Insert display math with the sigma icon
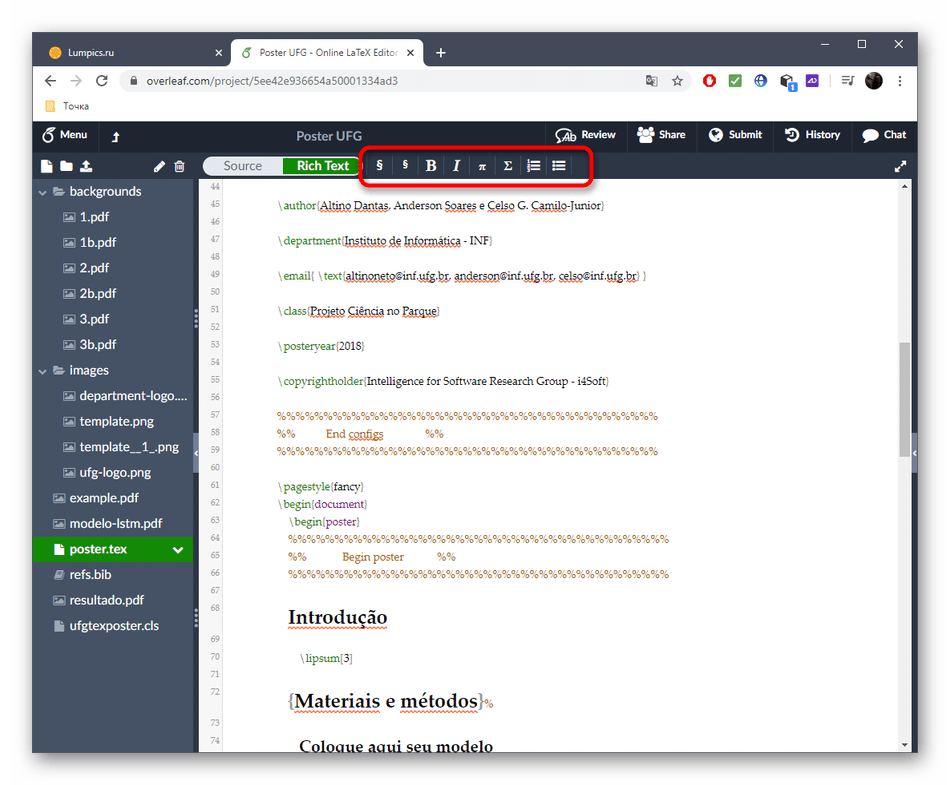This screenshot has height=785, width=950. coord(508,166)
